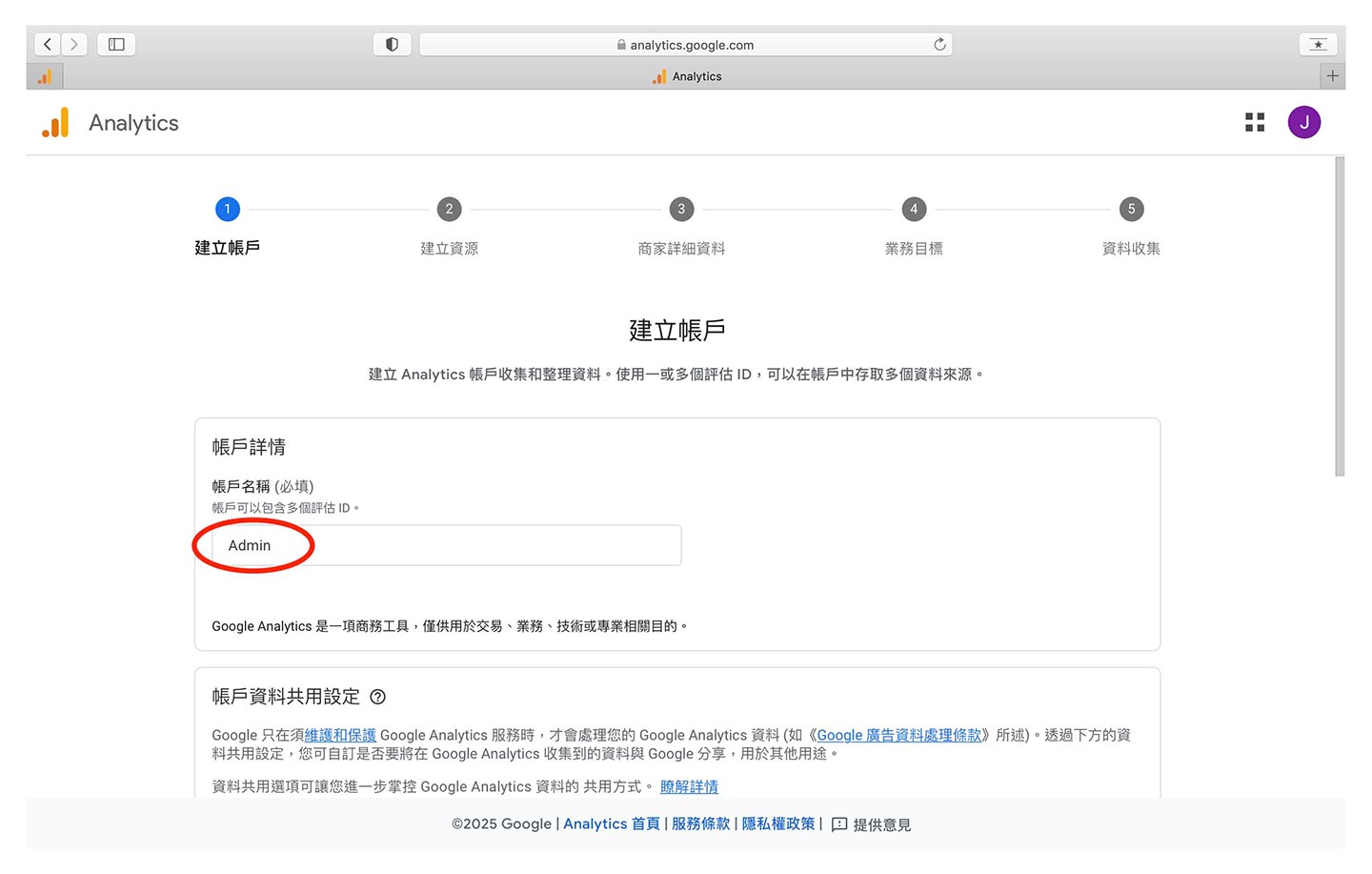The width and height of the screenshot is (1372, 874).
Task: Reload the page with the refresh icon
Action: (939, 44)
